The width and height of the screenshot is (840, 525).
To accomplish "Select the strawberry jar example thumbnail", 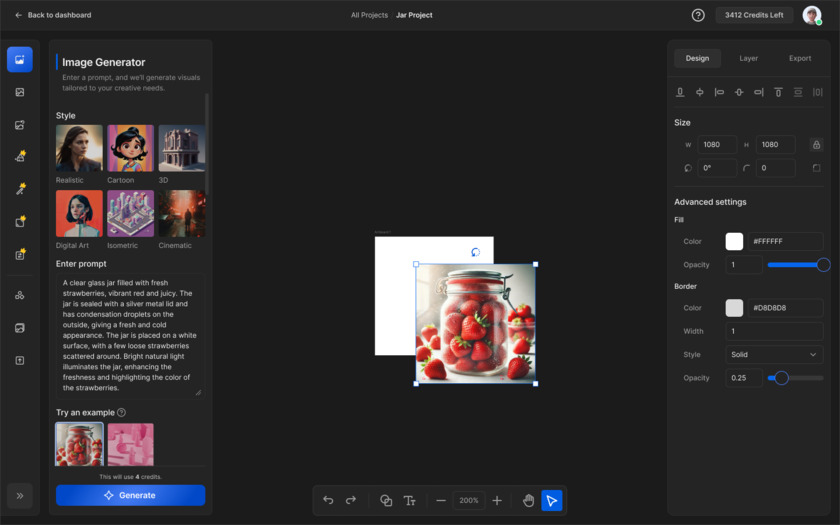I will click(79, 444).
